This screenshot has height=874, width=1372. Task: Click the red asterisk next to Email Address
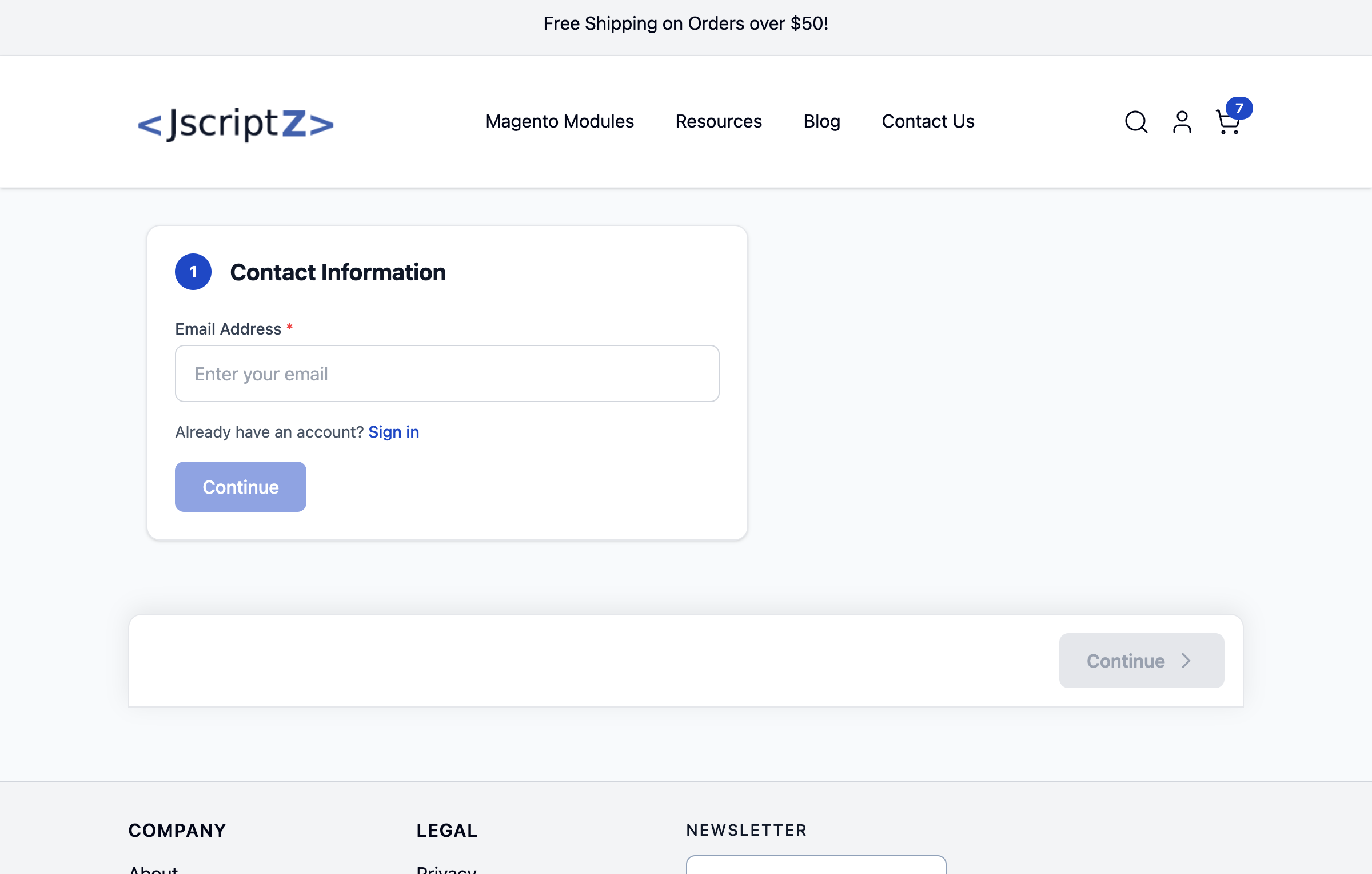pos(289,327)
